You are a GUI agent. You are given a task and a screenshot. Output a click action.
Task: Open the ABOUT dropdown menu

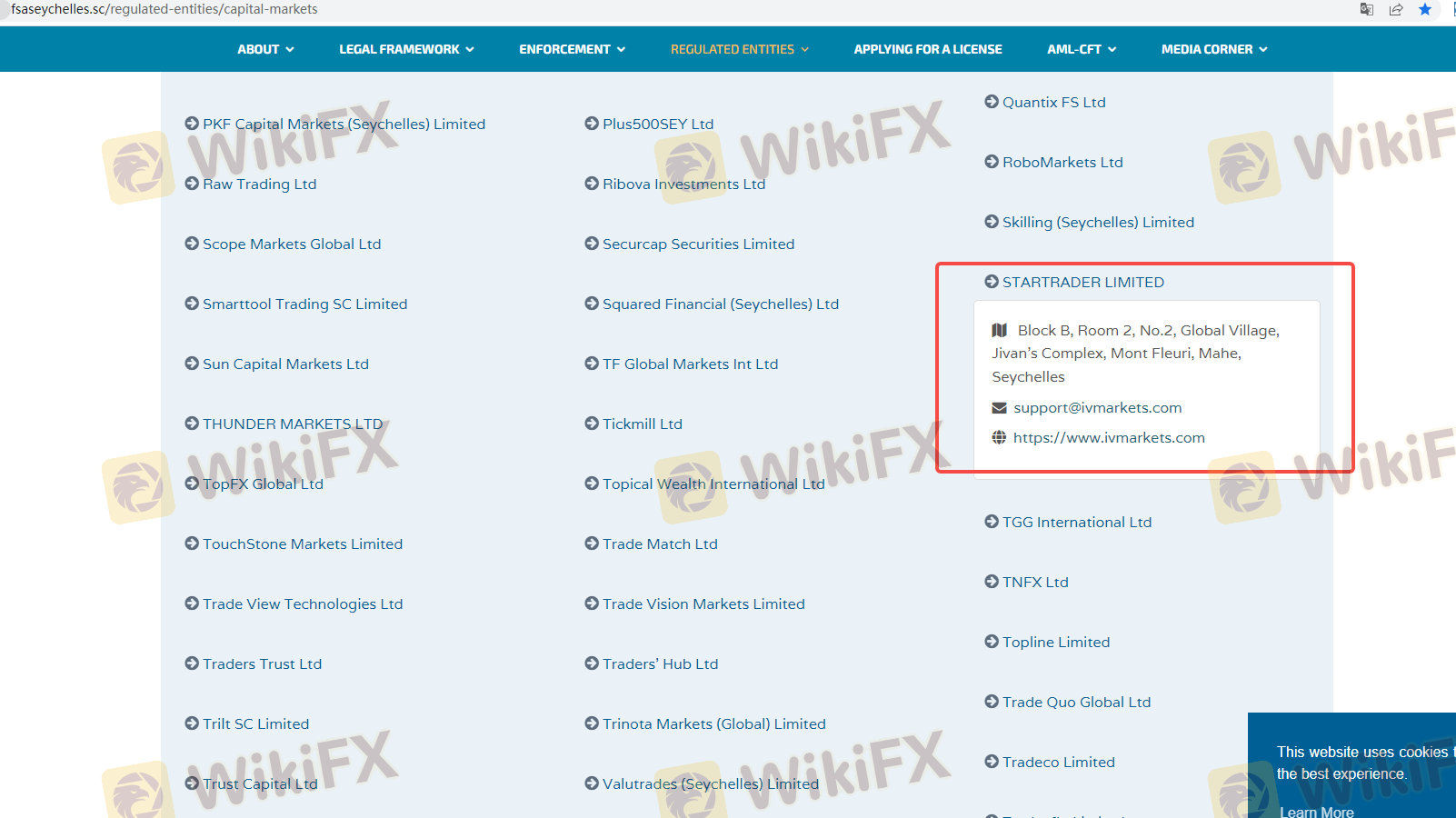pyautogui.click(x=265, y=49)
